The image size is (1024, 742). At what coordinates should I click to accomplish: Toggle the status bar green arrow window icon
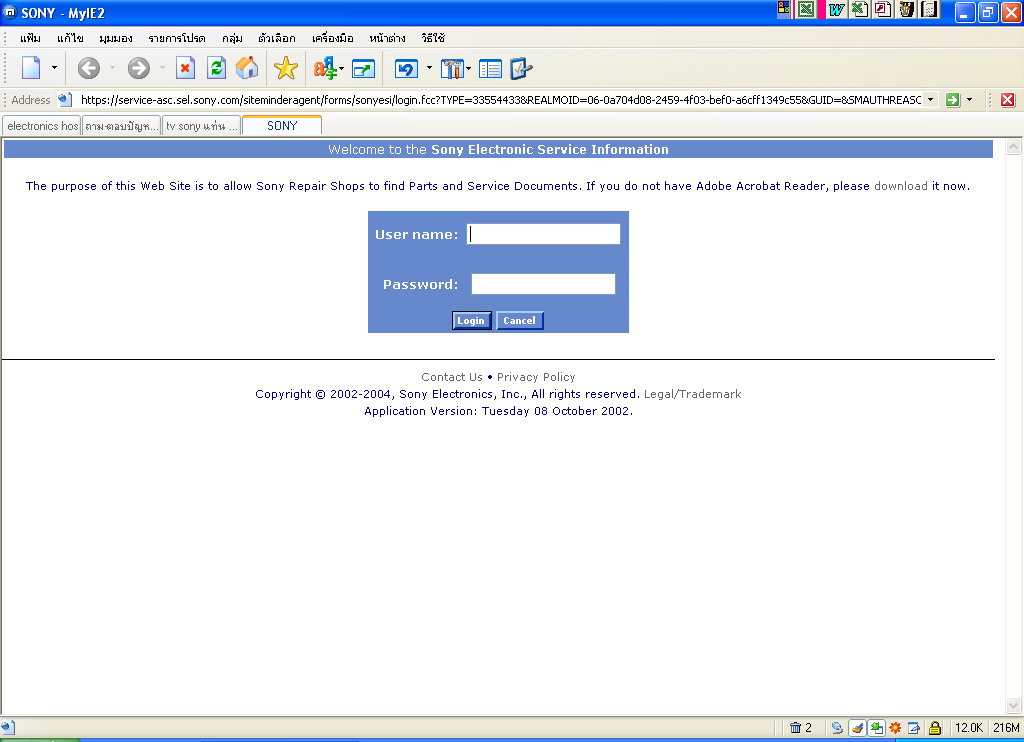[x=876, y=728]
